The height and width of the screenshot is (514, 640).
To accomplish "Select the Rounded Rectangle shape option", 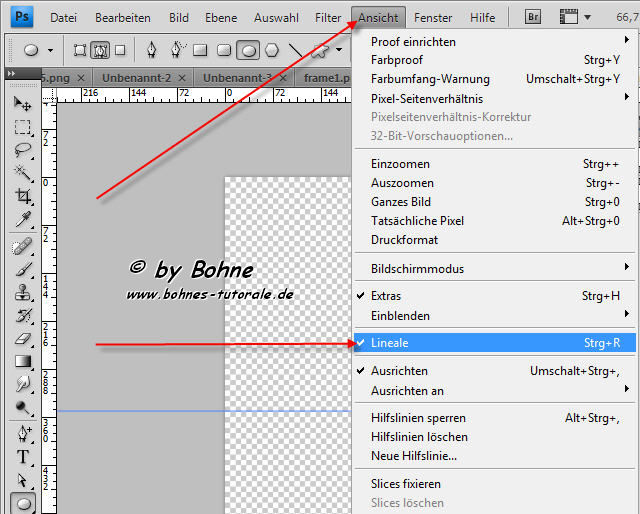I will tap(222, 49).
